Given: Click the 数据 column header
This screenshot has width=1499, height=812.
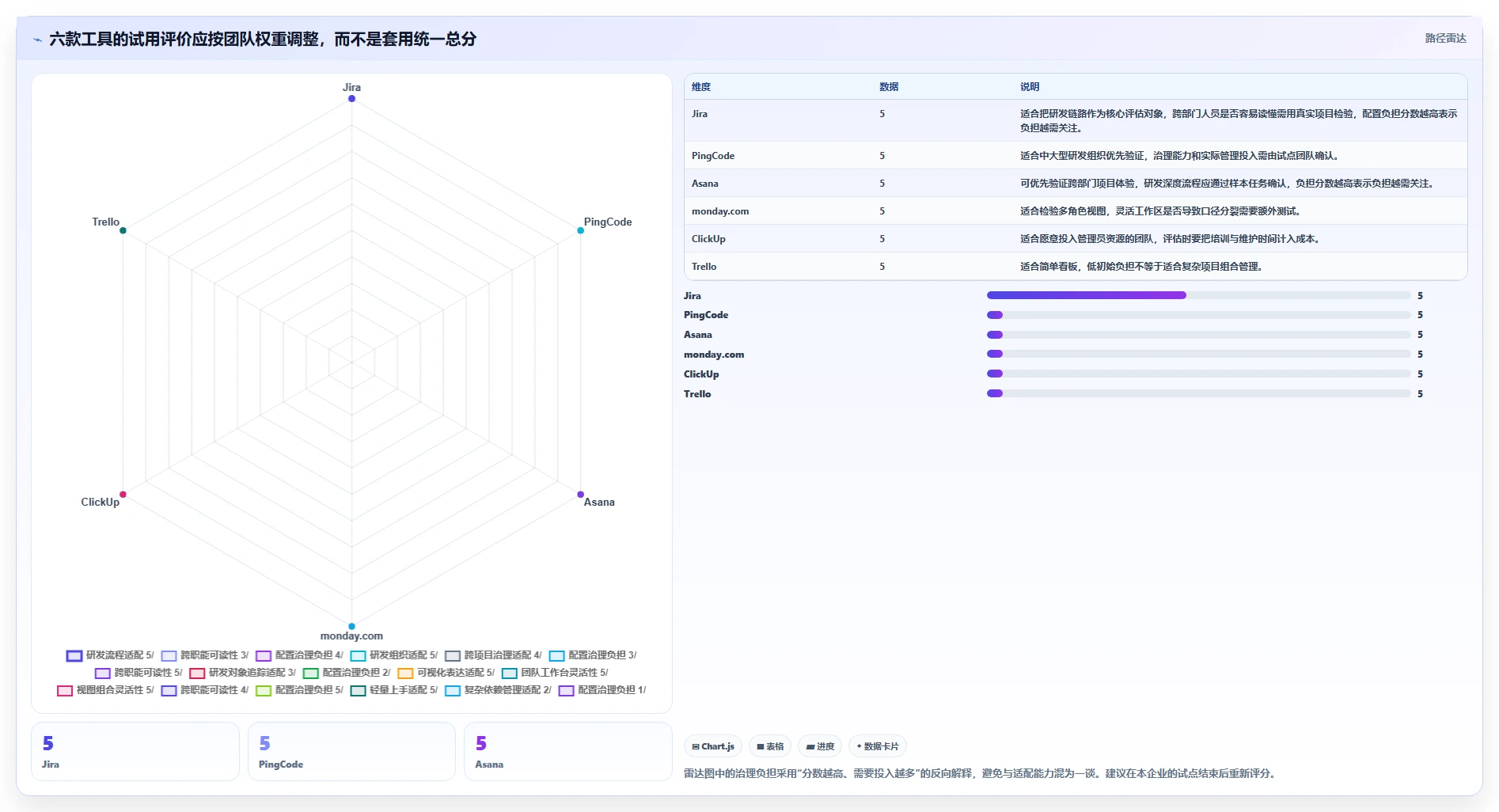Looking at the screenshot, I should tap(889, 87).
